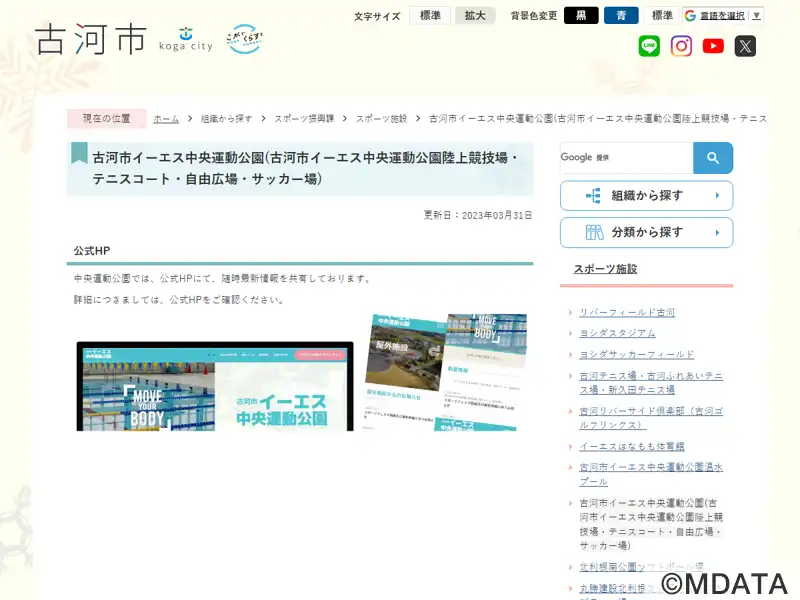The image size is (800, 600).
Task: Open the Instagram icon link
Action: click(681, 46)
